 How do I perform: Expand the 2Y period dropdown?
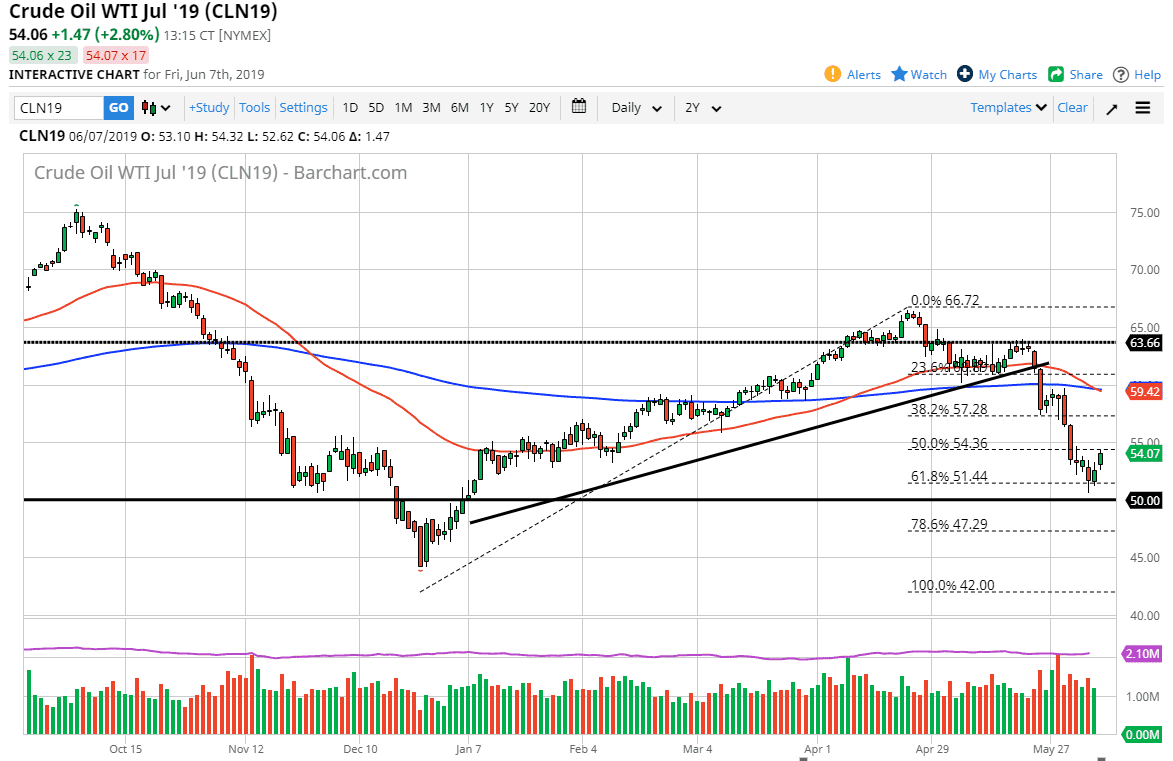(x=703, y=108)
